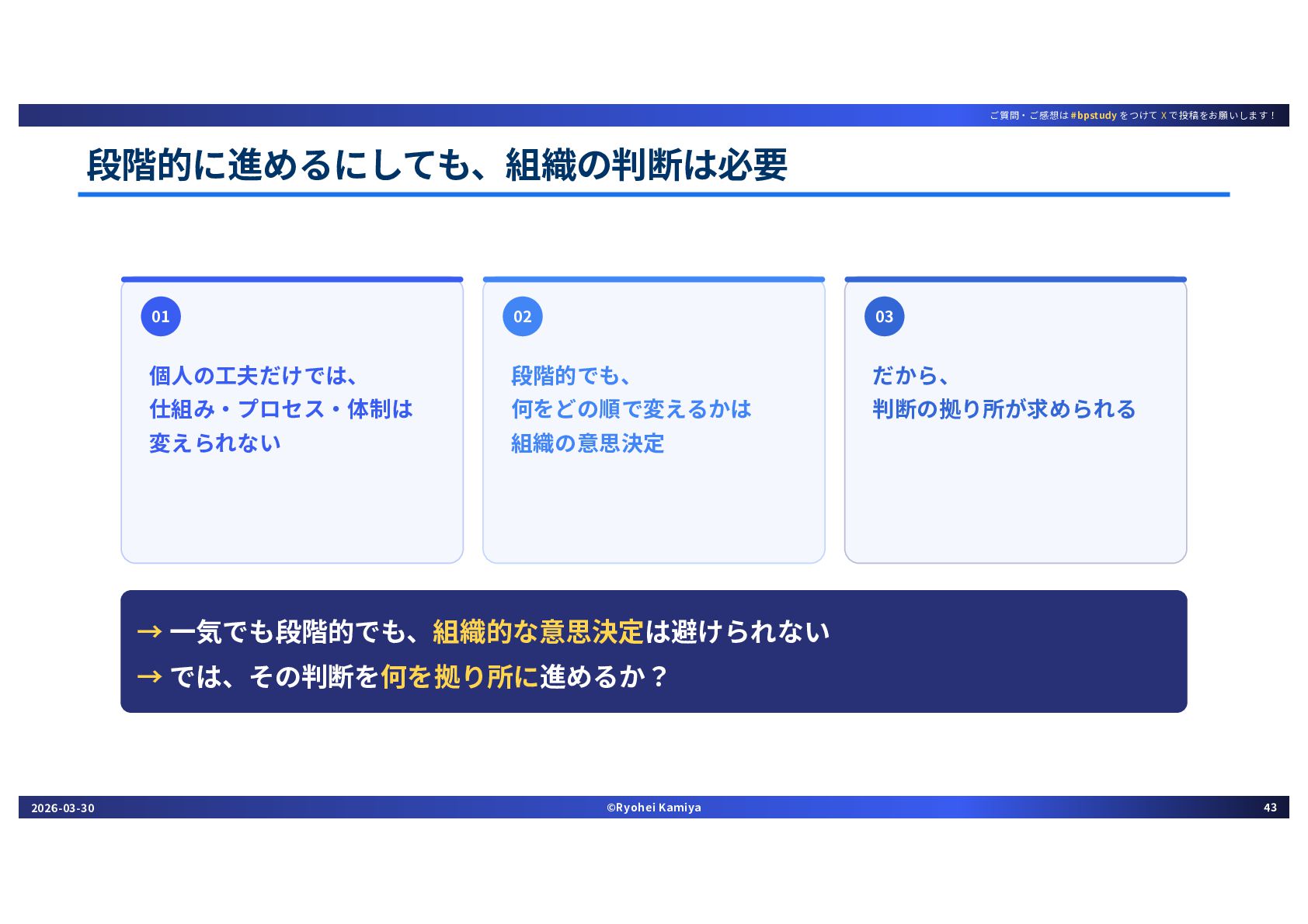Click text 変えられない in card 01
This screenshot has width=1308, height=924.
click(215, 443)
